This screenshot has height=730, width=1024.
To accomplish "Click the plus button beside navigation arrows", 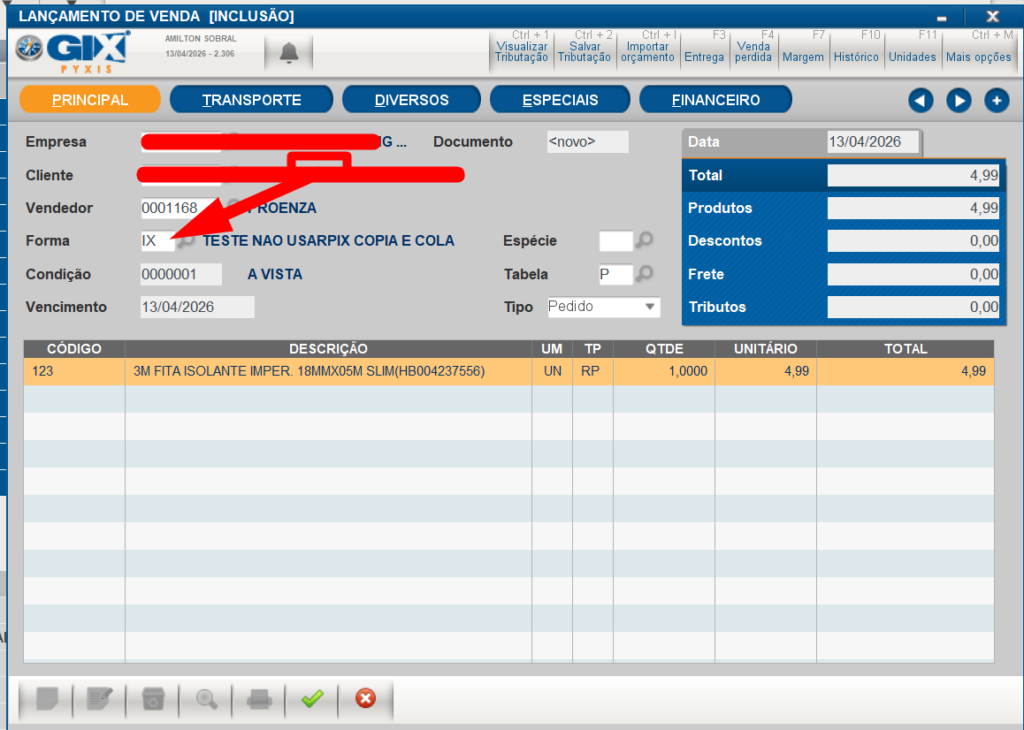I will point(996,100).
